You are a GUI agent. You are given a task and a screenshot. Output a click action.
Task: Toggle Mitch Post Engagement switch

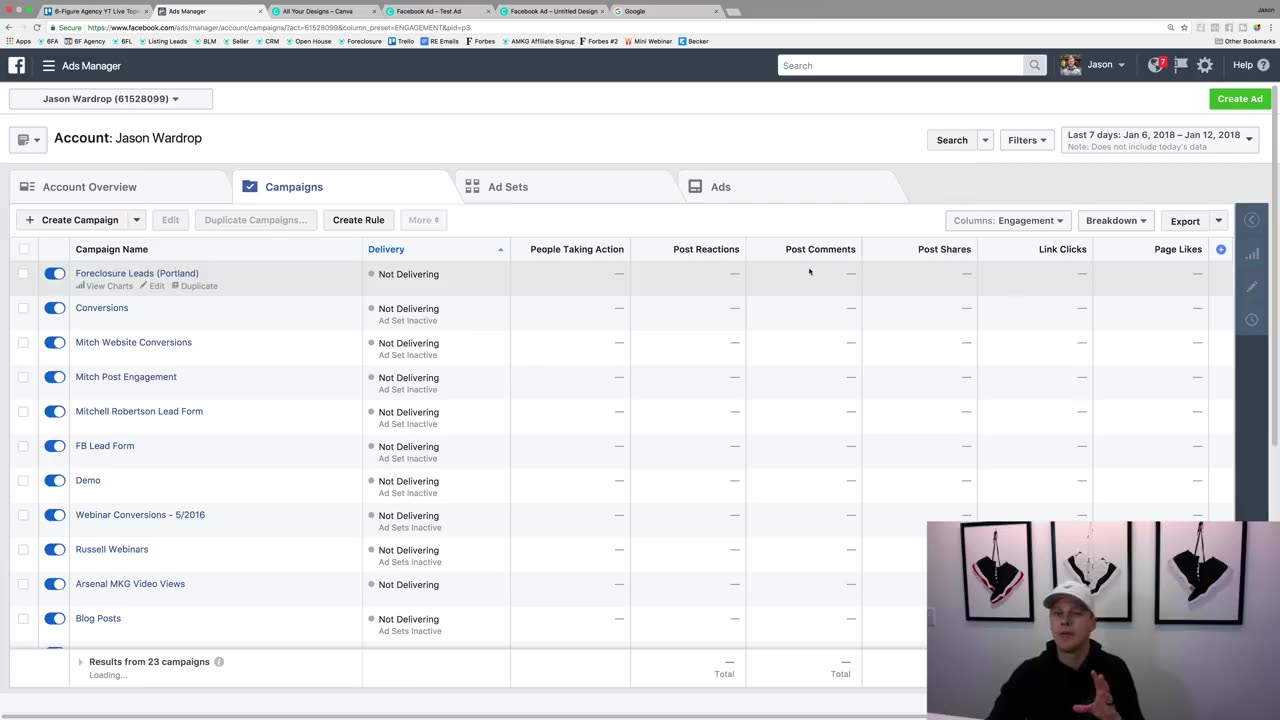coord(55,377)
